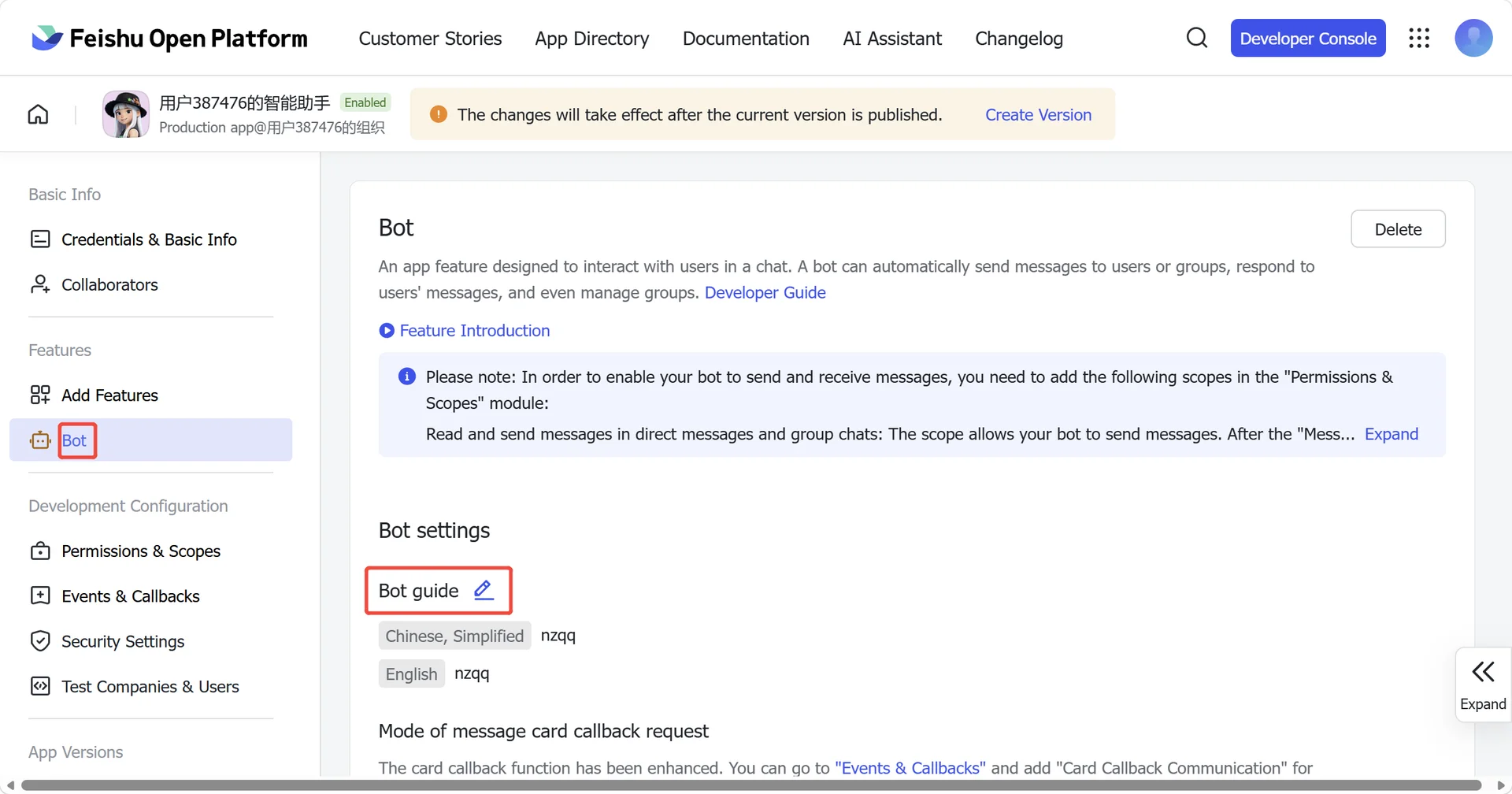The width and height of the screenshot is (1512, 794).
Task: Click the Chinese guide value "nzqq"
Action: [x=558, y=636]
